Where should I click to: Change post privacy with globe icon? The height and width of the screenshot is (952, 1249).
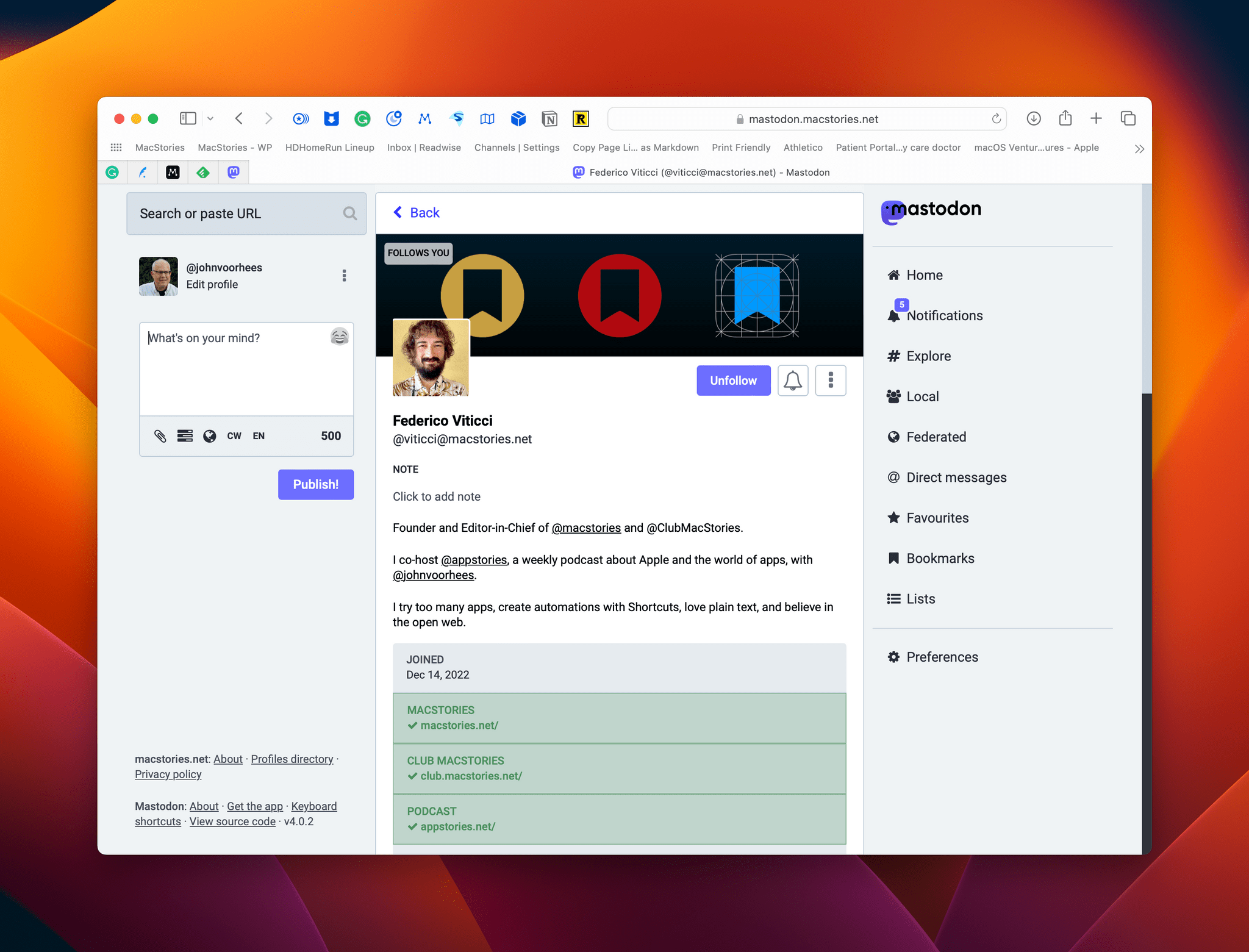[209, 435]
